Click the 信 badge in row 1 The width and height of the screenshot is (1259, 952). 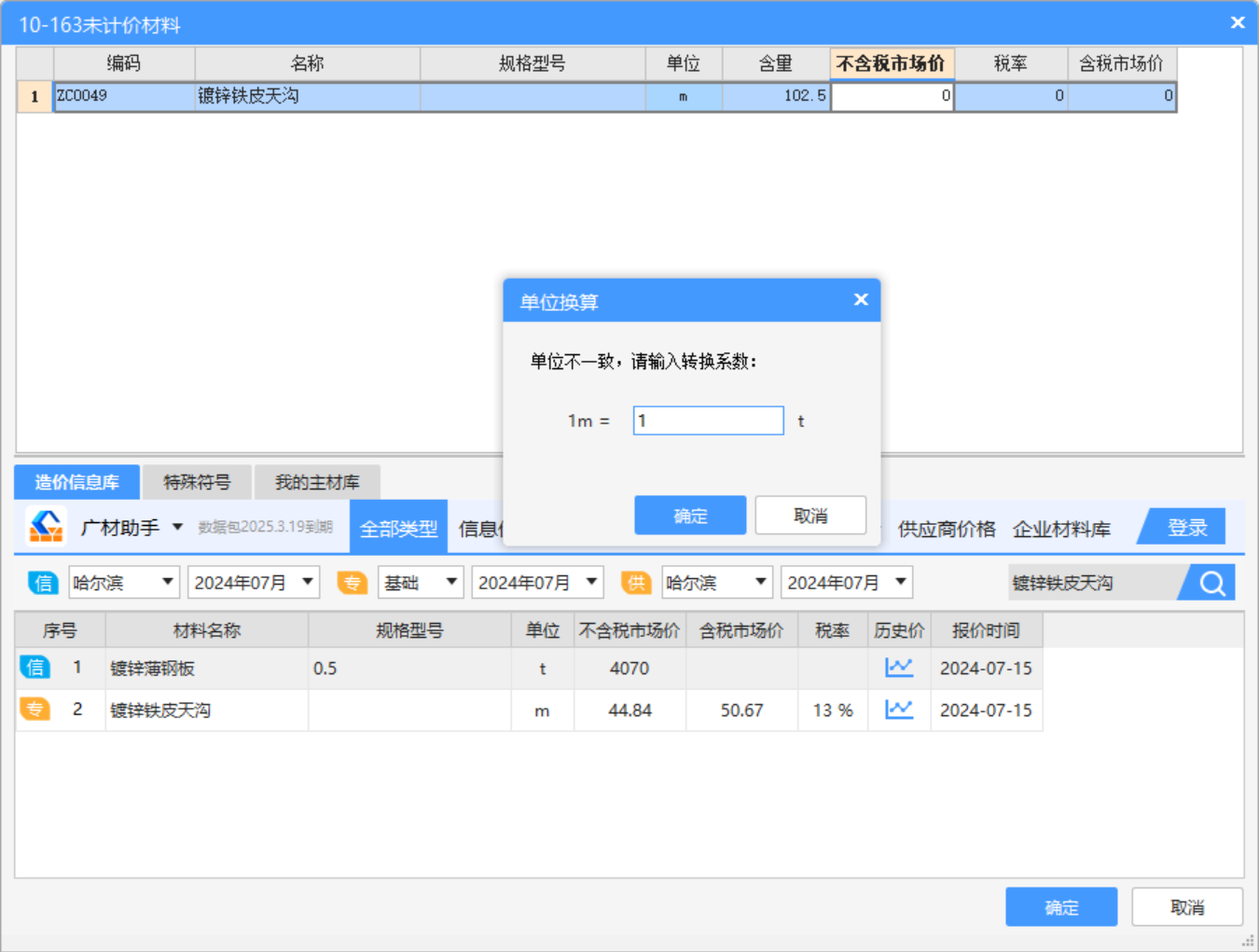coord(35,667)
